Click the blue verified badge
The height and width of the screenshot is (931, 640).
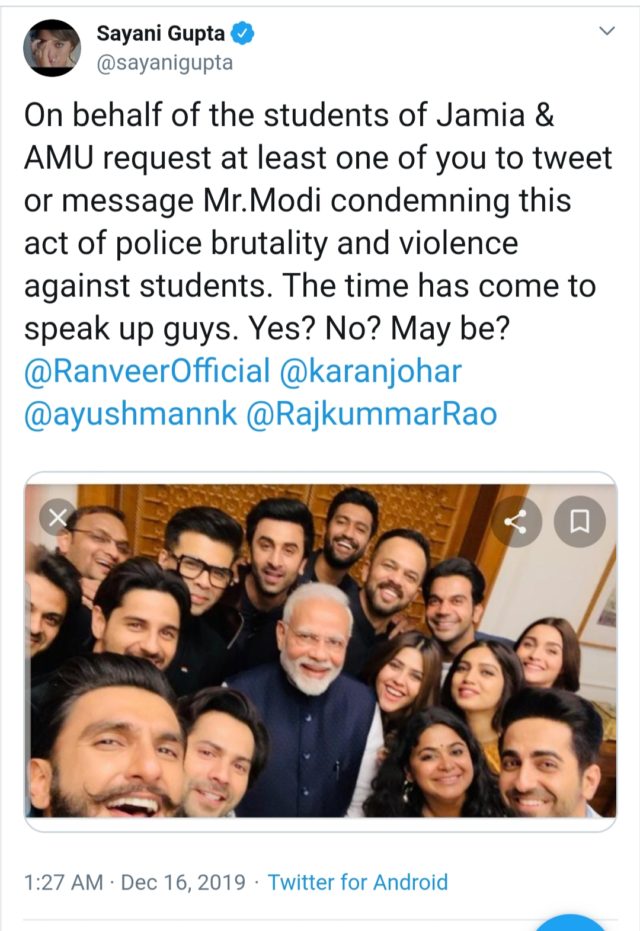243,35
